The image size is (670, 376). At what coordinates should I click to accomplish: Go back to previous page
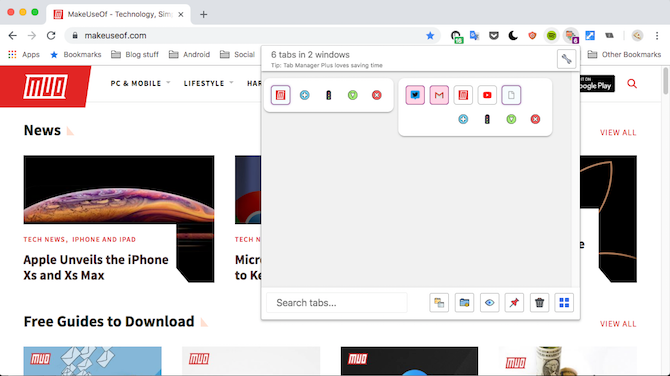pyautogui.click(x=12, y=35)
